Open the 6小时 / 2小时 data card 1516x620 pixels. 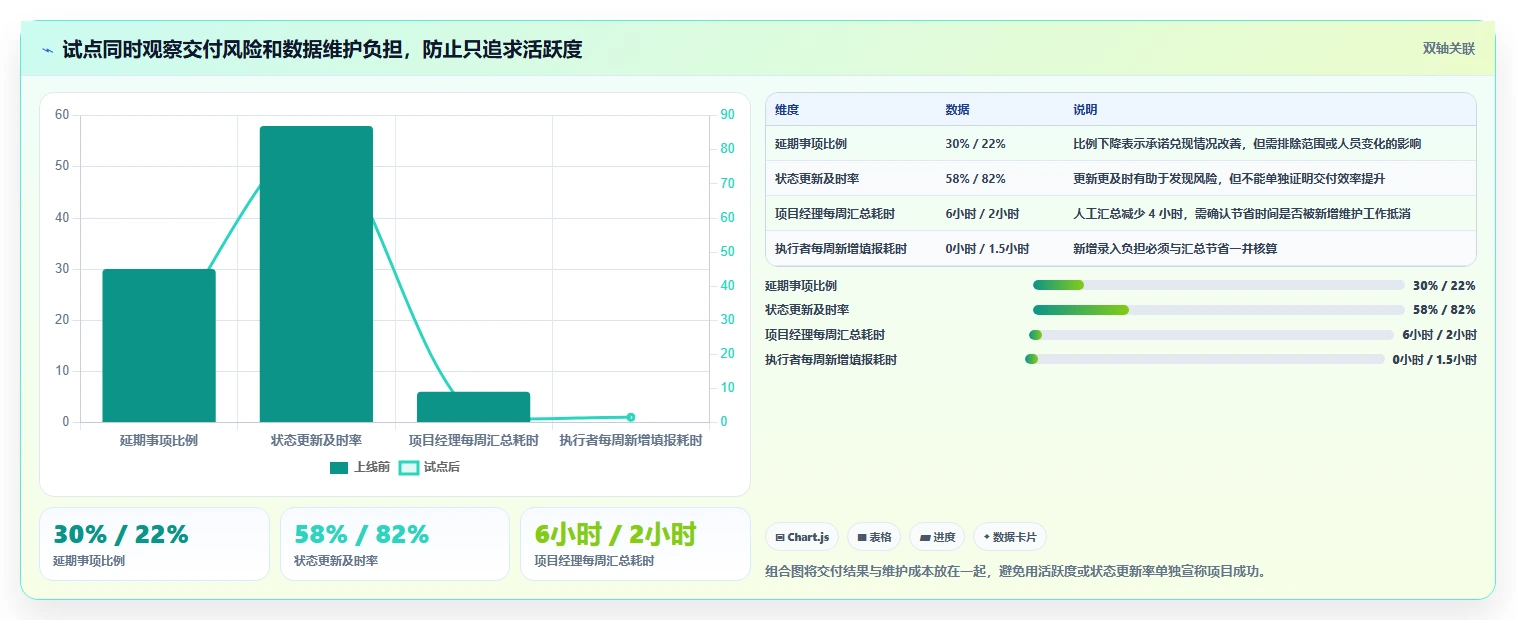click(x=635, y=544)
